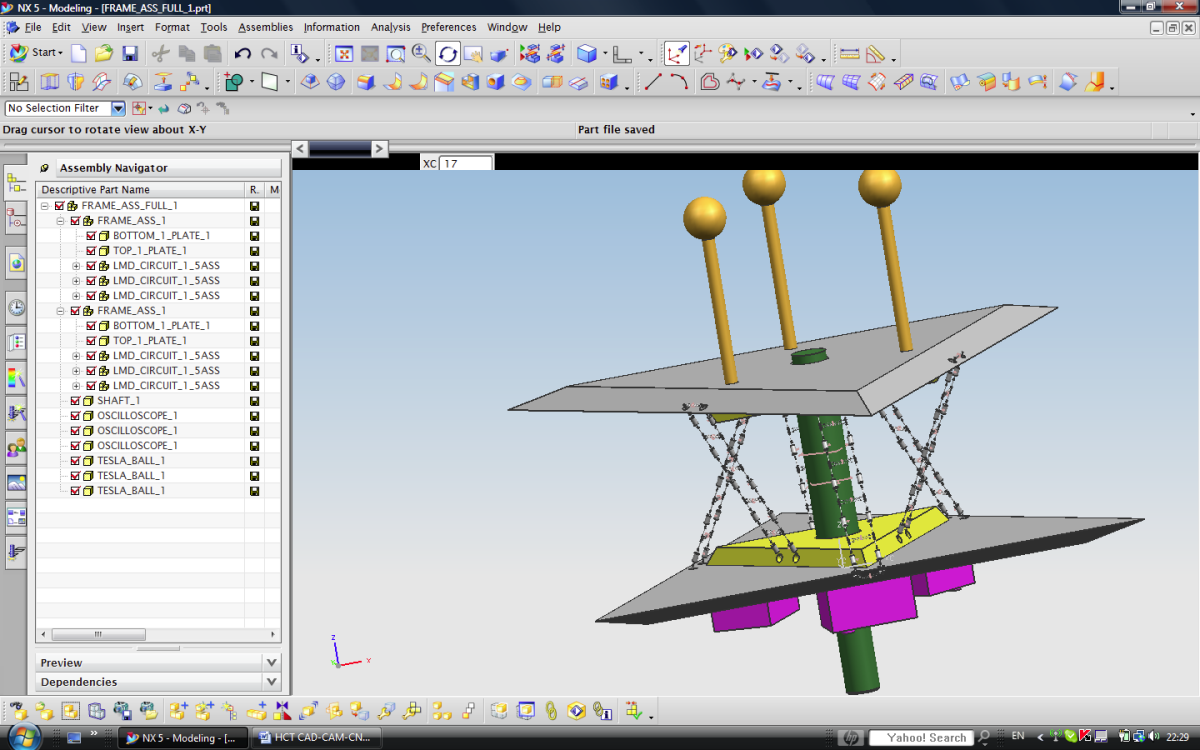The width and height of the screenshot is (1200, 750).
Task: Click the Undo arrow icon
Action: coord(243,53)
